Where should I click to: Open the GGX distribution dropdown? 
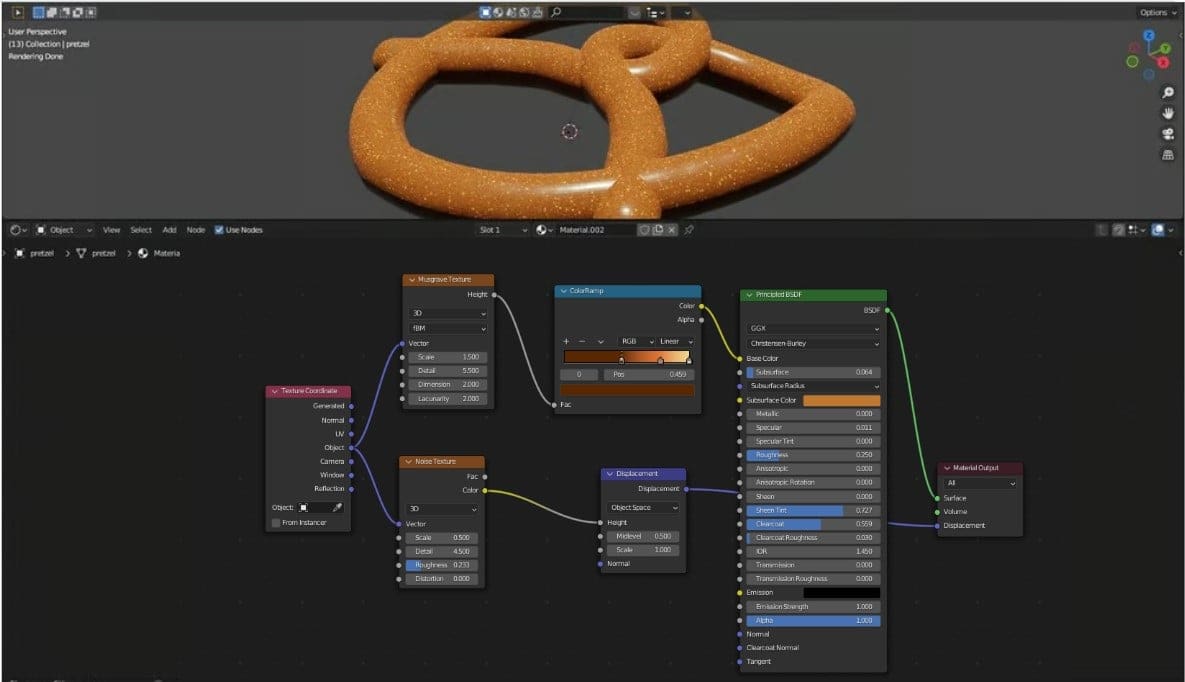pos(813,328)
